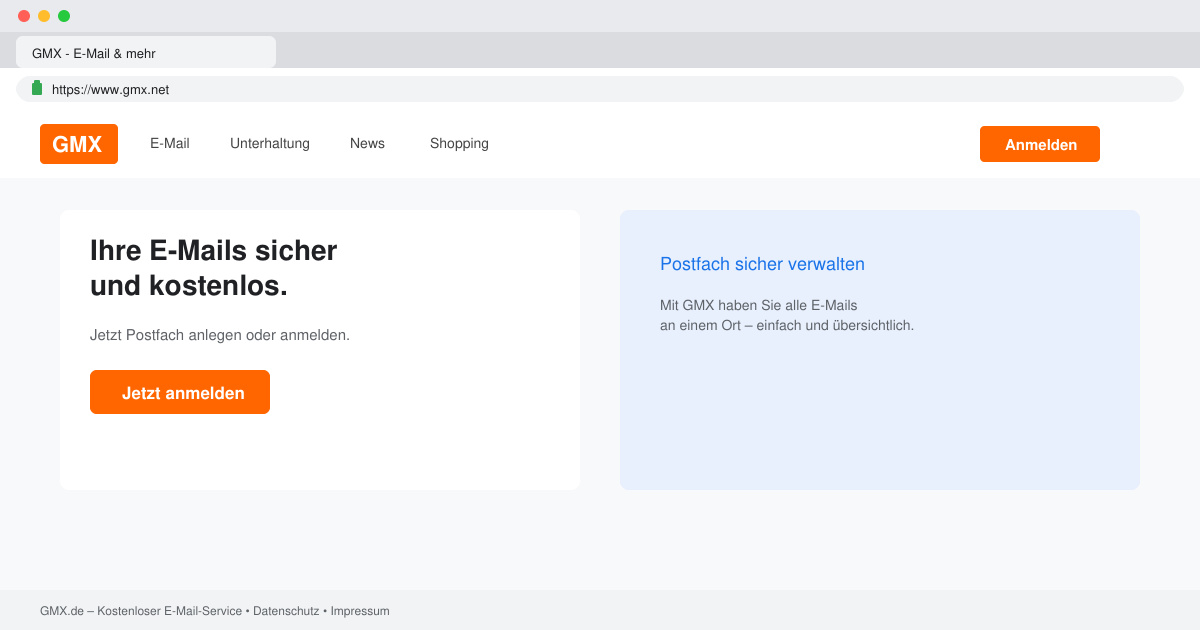This screenshot has width=1200, height=630.
Task: Open the E-Mail navigation item
Action: coord(170,143)
